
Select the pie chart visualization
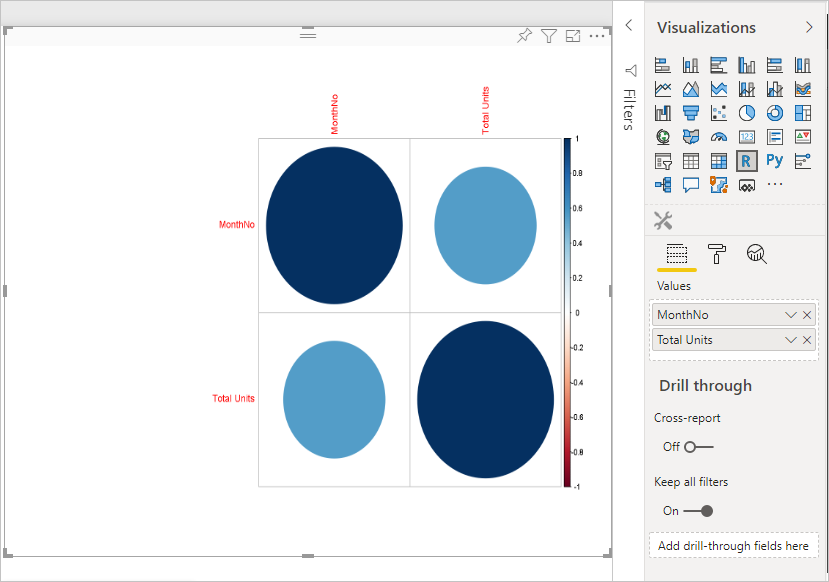point(747,112)
